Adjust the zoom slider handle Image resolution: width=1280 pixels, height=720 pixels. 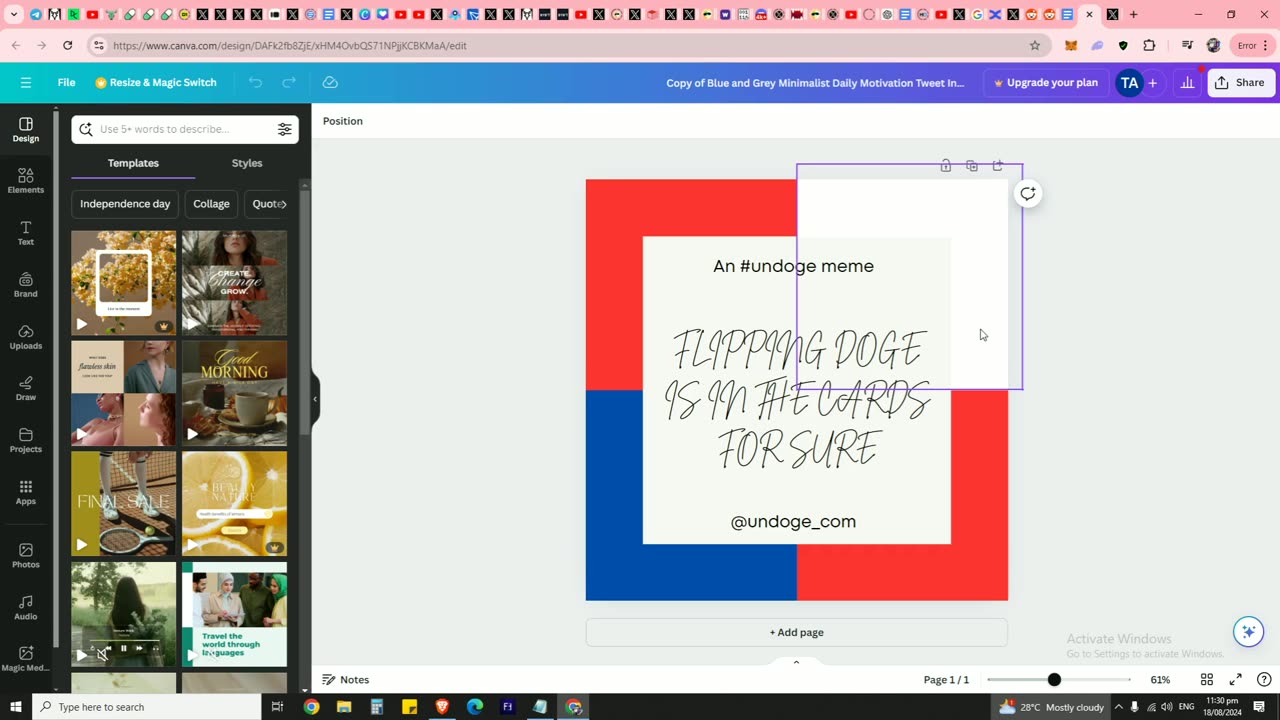[1054, 680]
